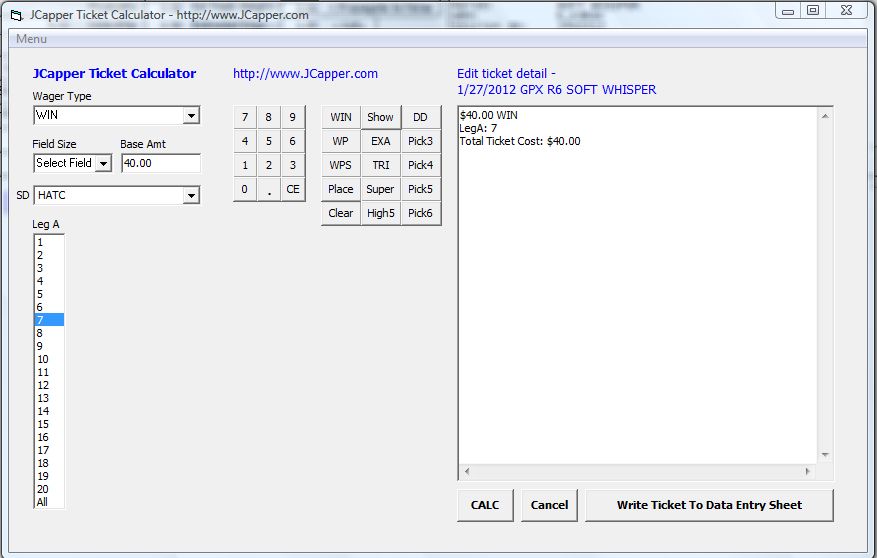Click ticket detail scroll right arrow
The image size is (877, 558).
point(808,471)
